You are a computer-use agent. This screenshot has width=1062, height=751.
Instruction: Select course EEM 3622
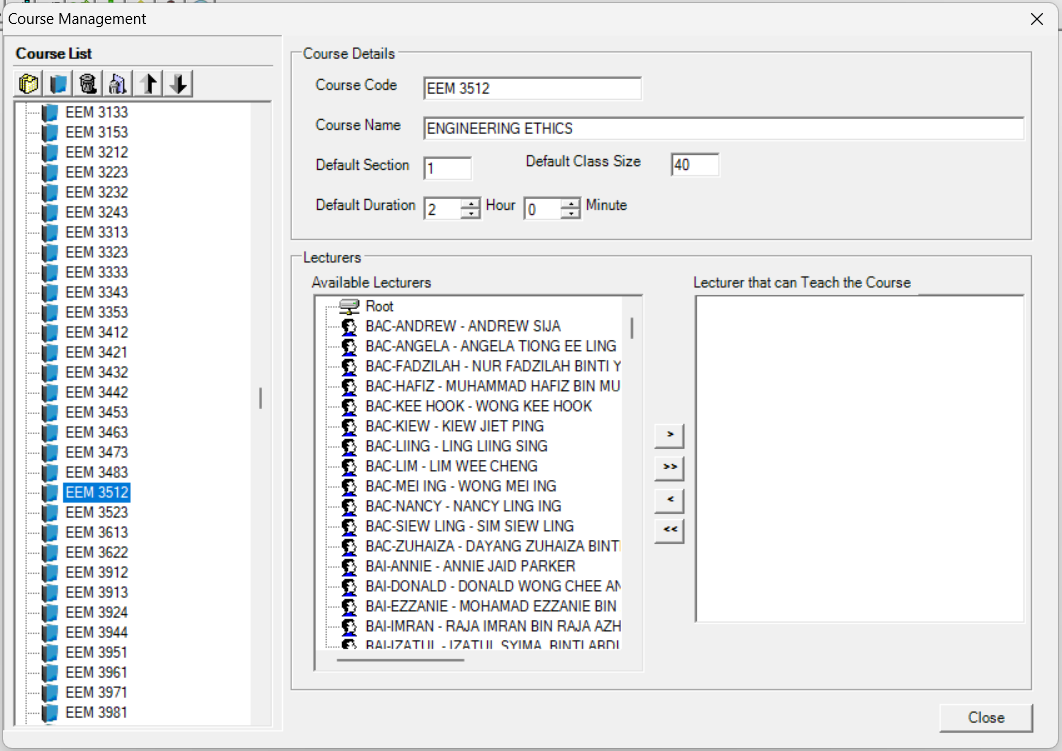point(97,553)
